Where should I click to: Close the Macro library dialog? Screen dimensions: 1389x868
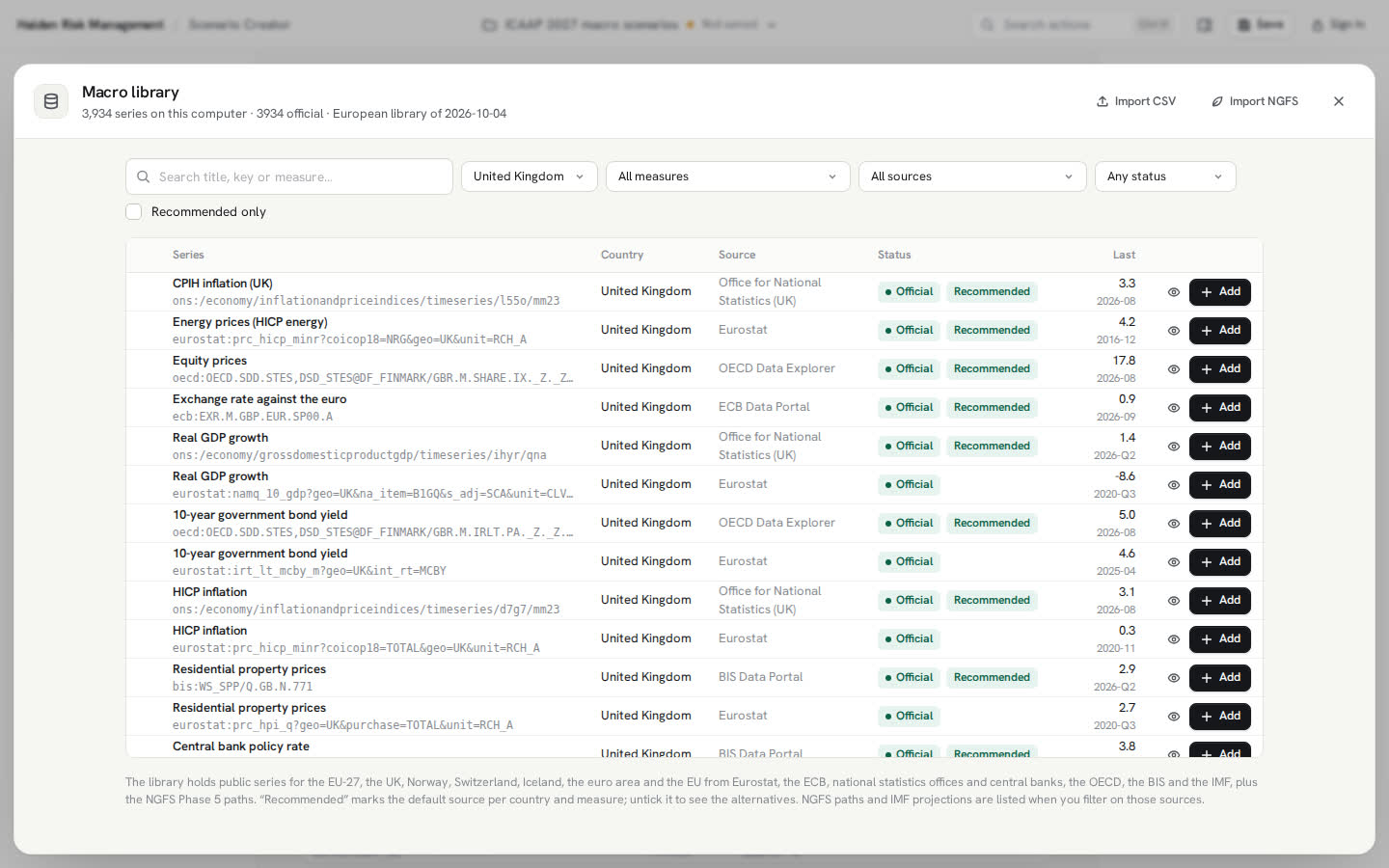click(1339, 101)
